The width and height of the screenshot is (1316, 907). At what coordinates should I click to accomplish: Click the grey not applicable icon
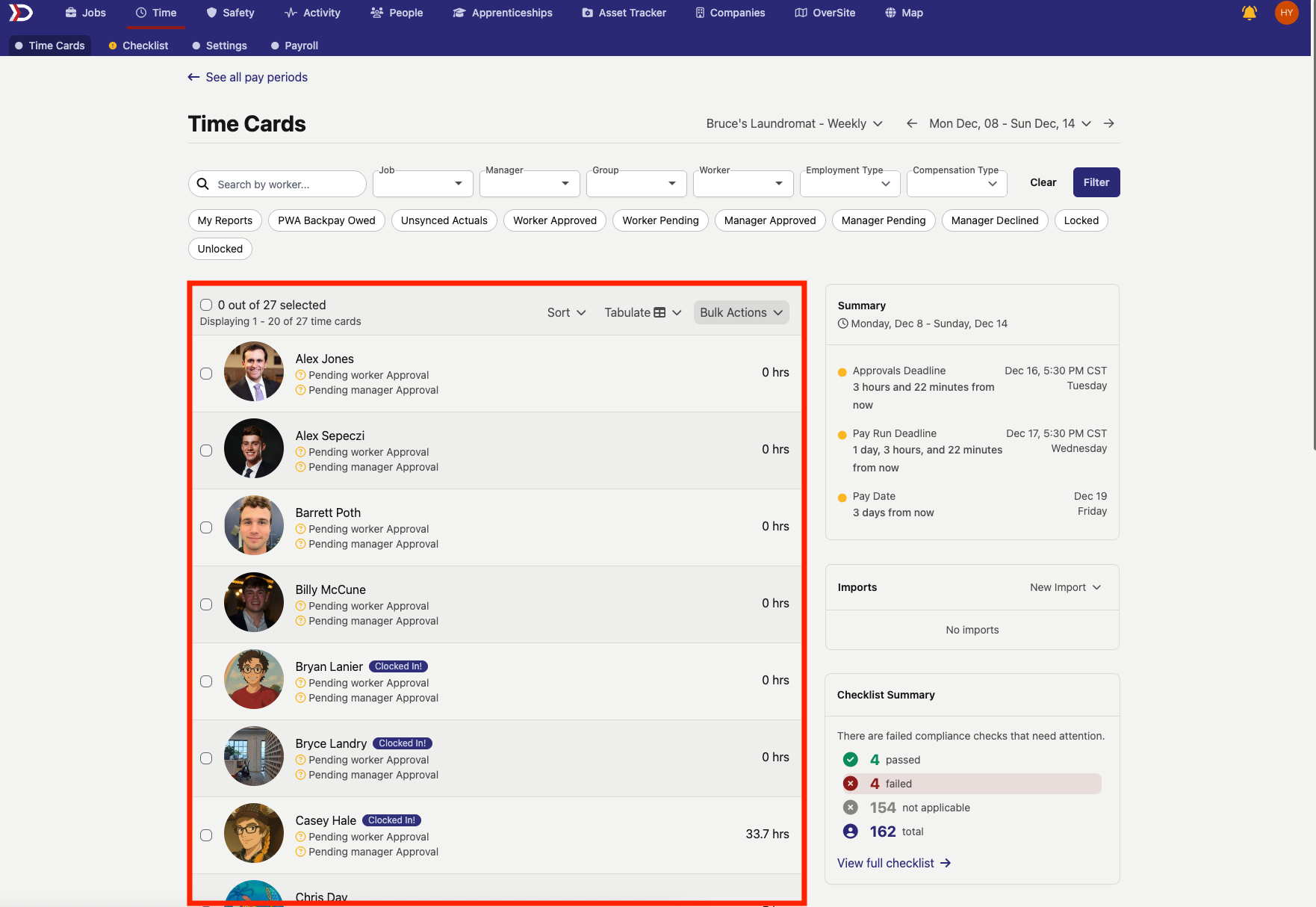coord(850,808)
